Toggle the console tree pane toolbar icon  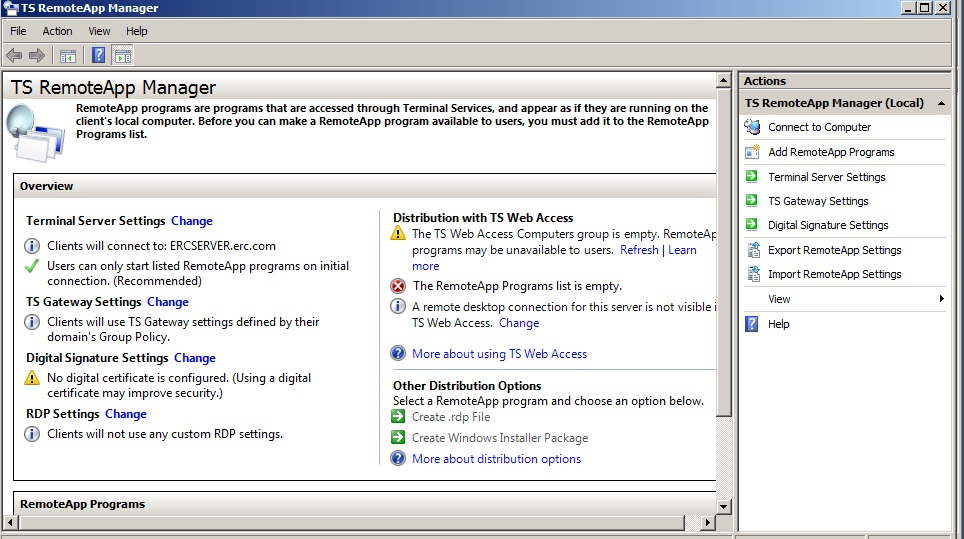pyautogui.click(x=68, y=56)
